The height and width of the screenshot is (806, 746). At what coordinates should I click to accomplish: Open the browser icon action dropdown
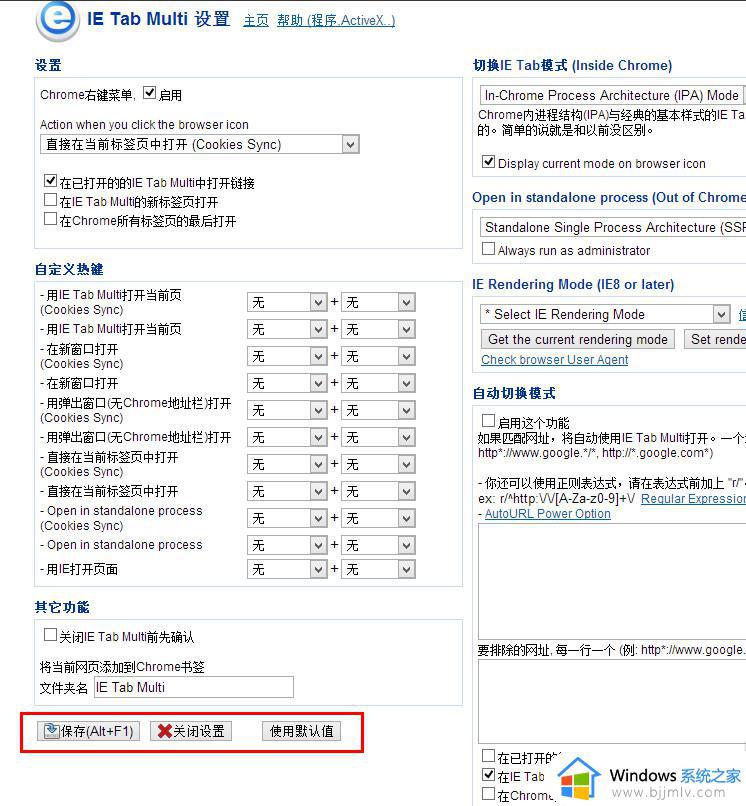(x=199, y=144)
